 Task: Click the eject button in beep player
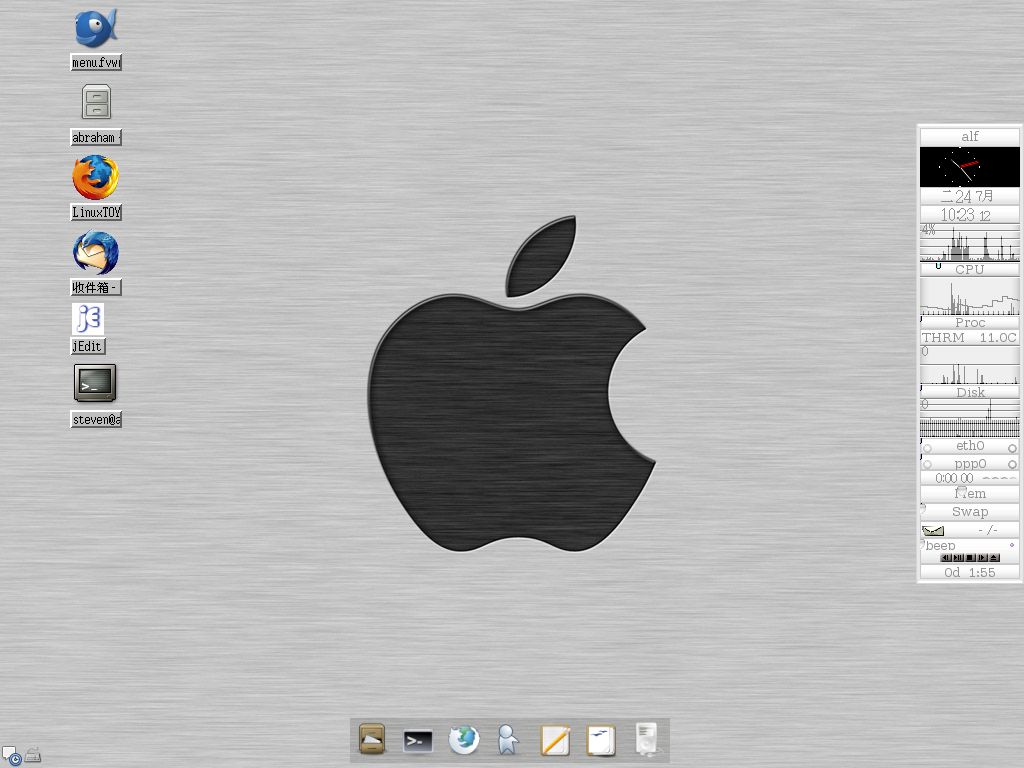994,558
